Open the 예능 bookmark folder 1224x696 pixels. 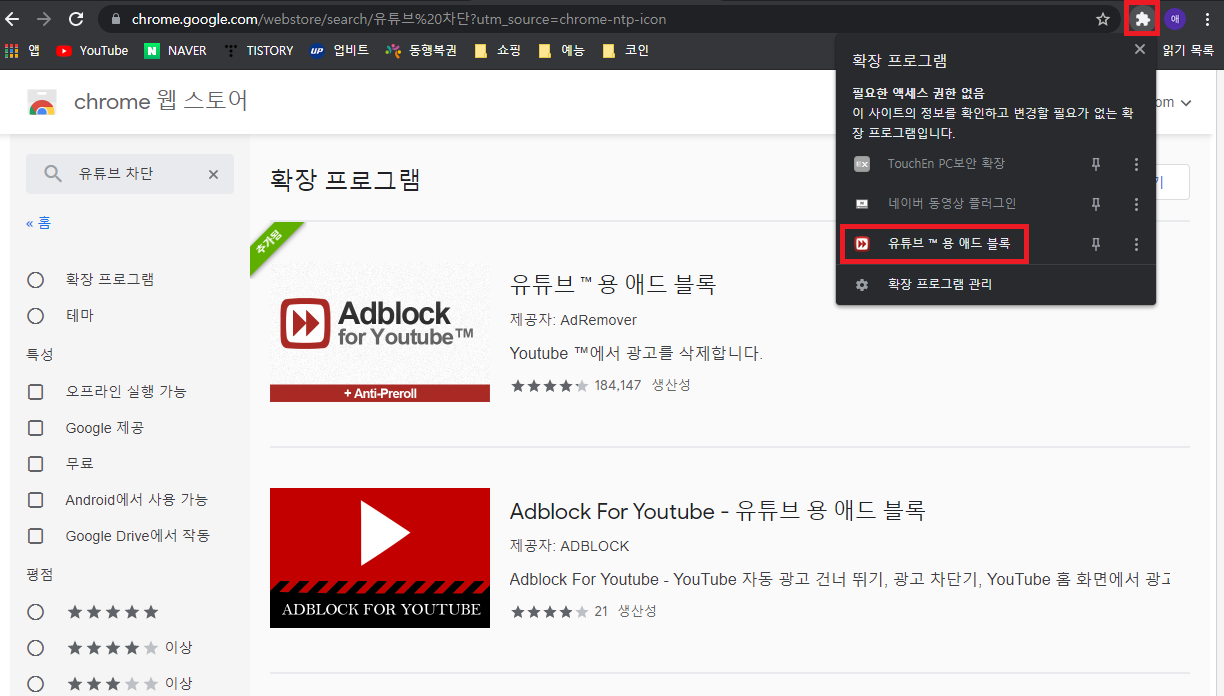(x=562, y=50)
